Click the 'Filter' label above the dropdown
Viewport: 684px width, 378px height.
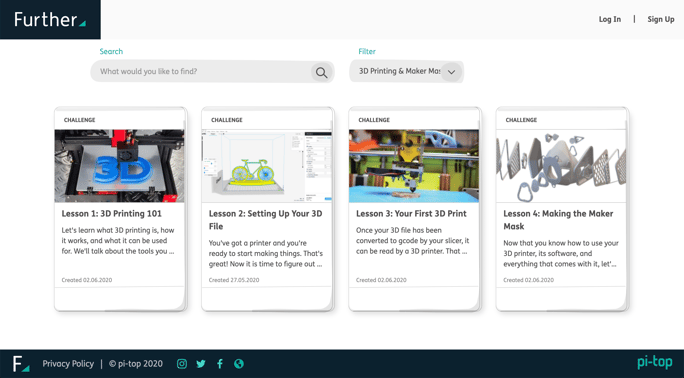(367, 51)
